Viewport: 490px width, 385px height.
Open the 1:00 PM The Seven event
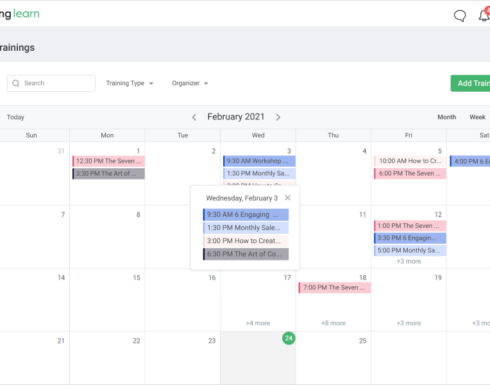[x=410, y=226]
